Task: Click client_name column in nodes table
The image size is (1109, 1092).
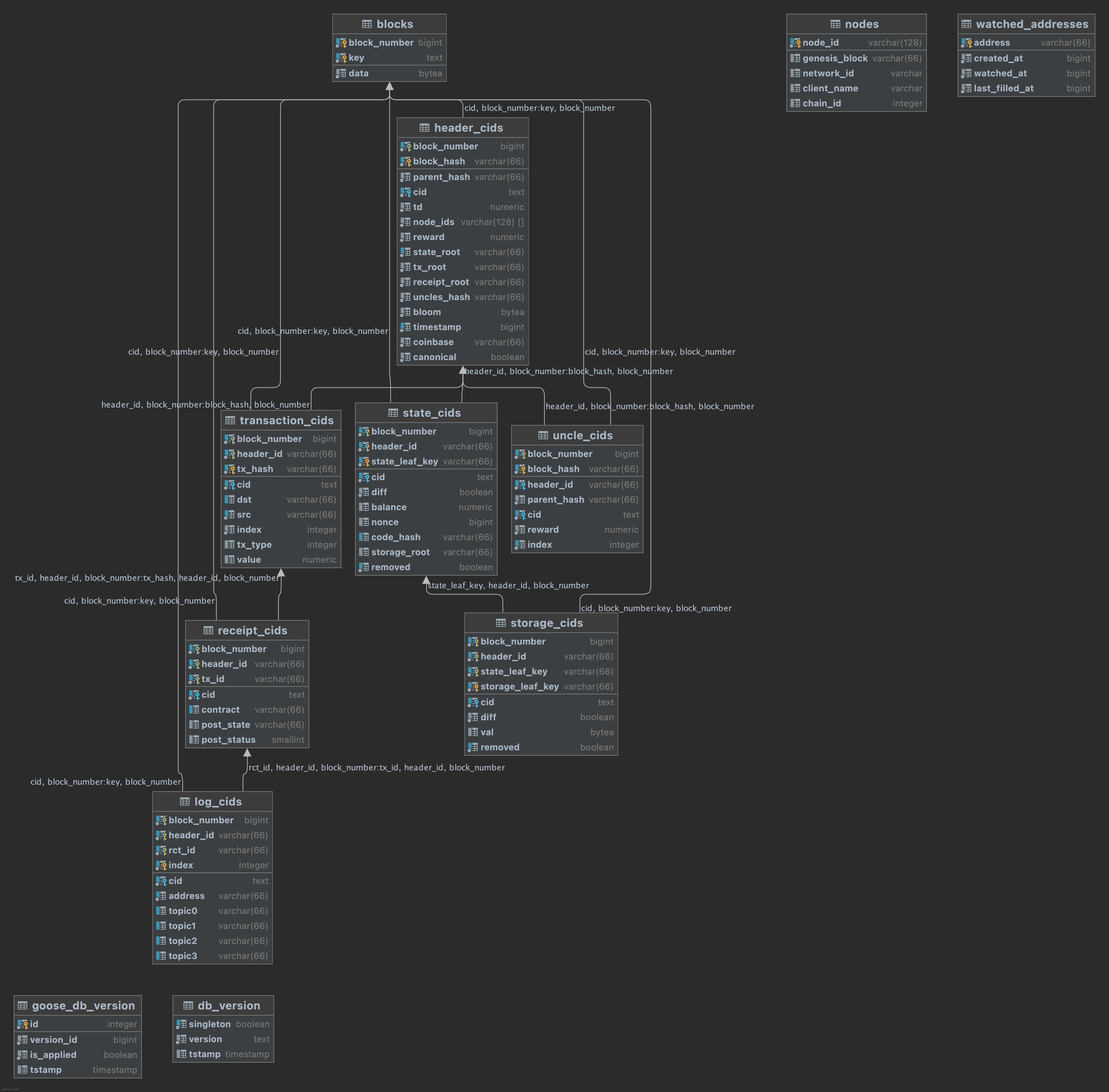Action: tap(856, 88)
